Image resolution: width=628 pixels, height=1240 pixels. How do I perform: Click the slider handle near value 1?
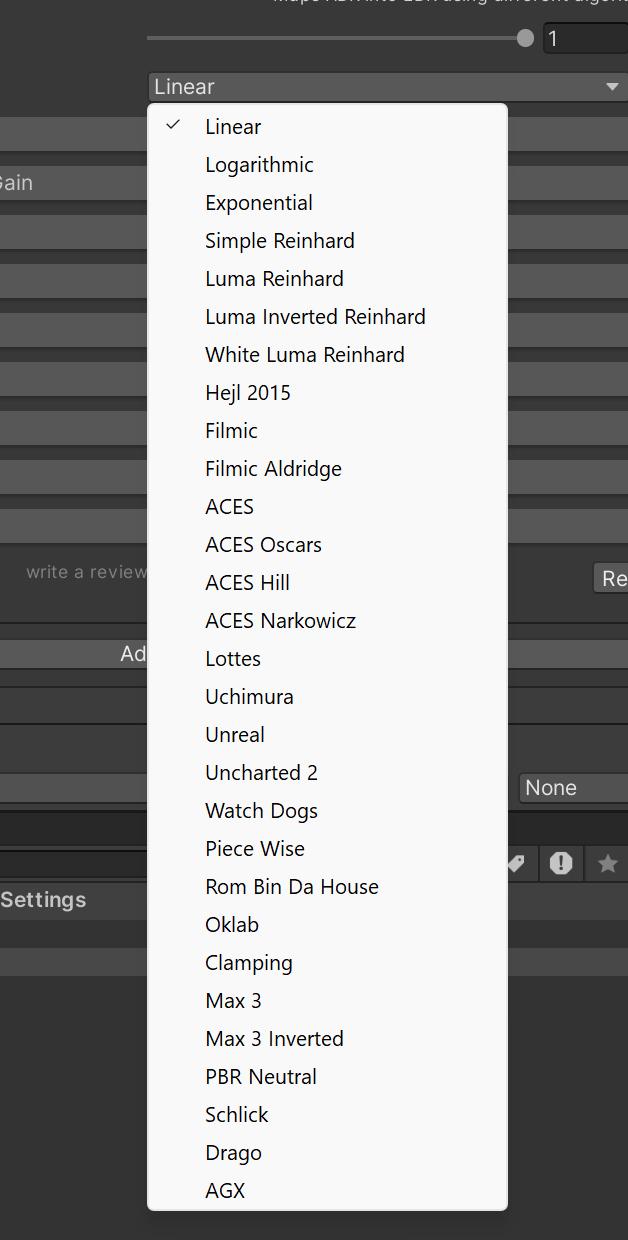coord(525,38)
